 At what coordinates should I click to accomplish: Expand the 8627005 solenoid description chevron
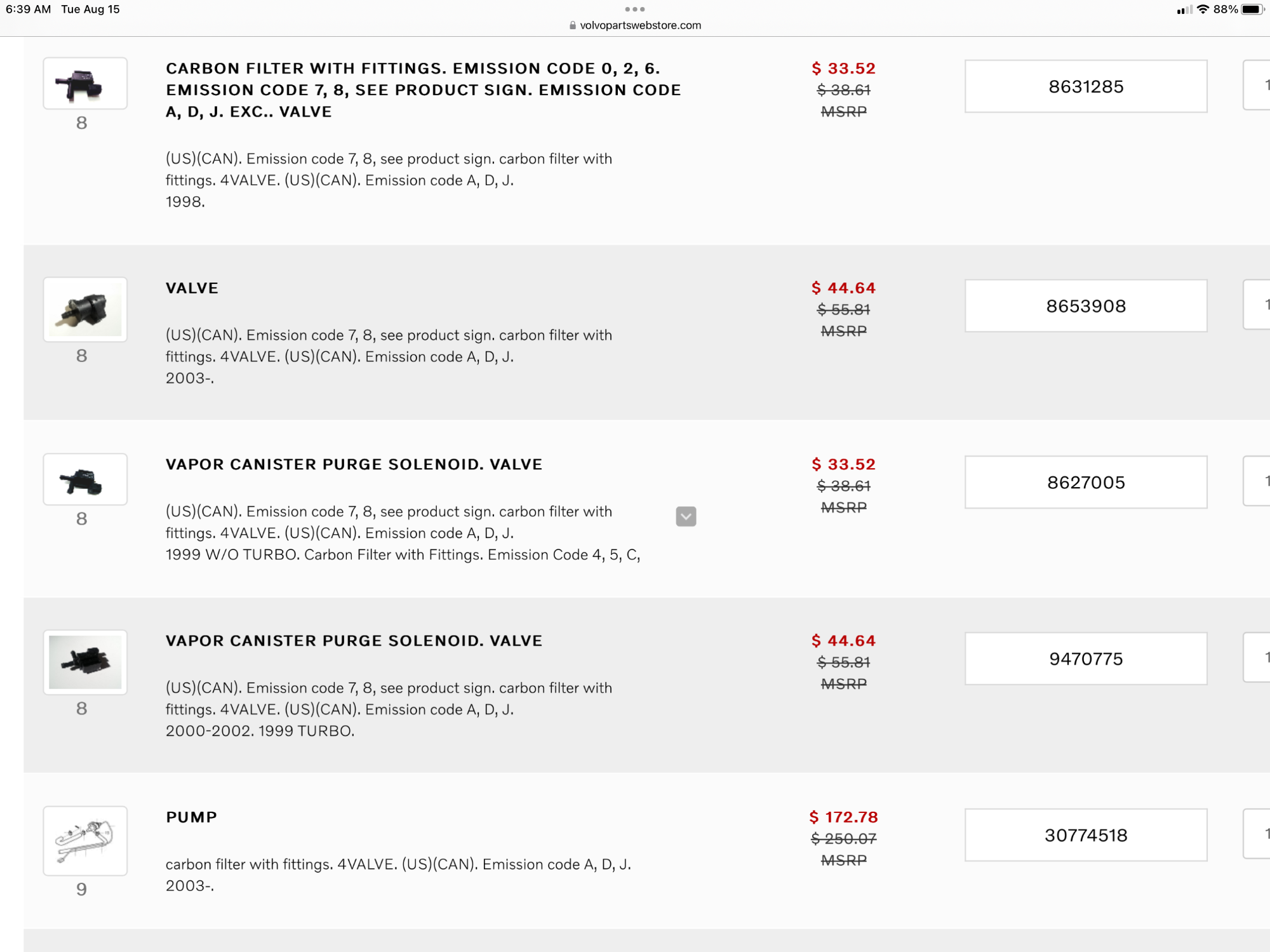click(x=686, y=516)
